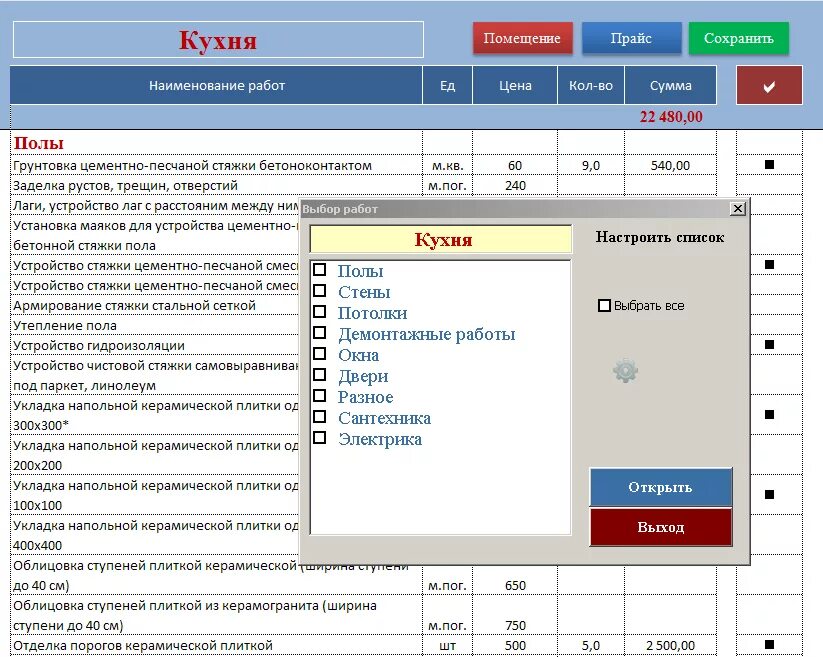The height and width of the screenshot is (657, 823).
Task: Open the Помещение button
Action: pyautogui.click(x=522, y=38)
